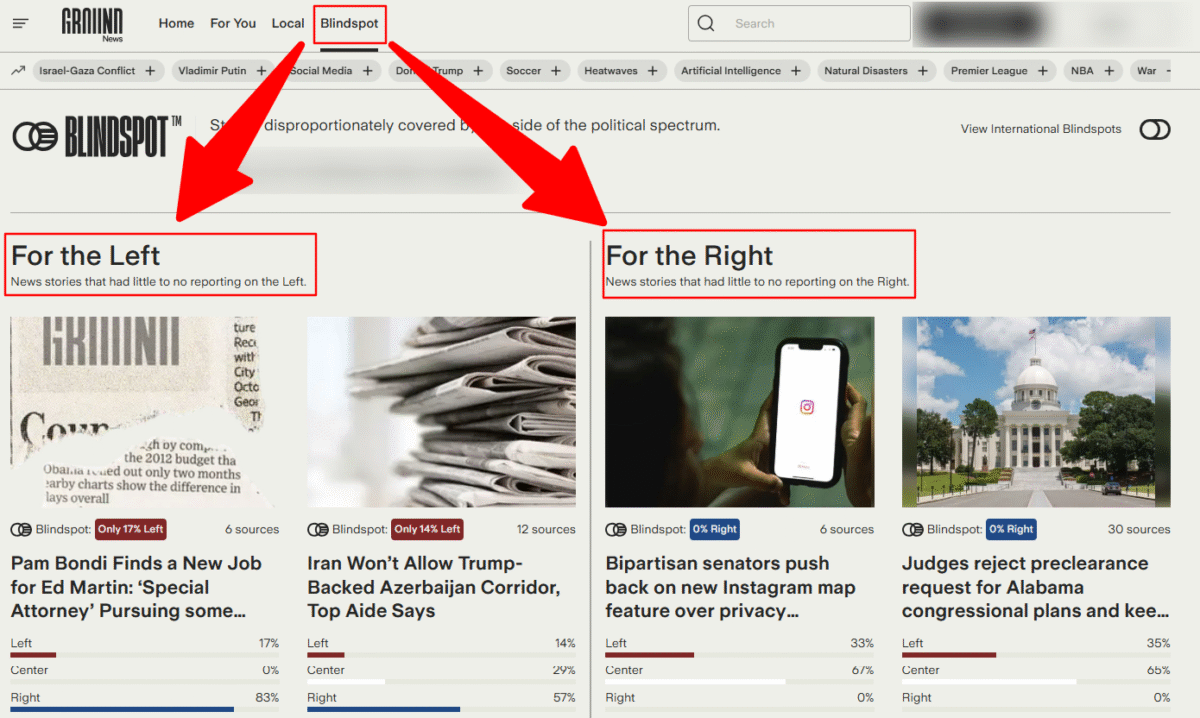Add Israel-Gaza Conflict topic with plus icon
1200x718 pixels.
pos(150,71)
